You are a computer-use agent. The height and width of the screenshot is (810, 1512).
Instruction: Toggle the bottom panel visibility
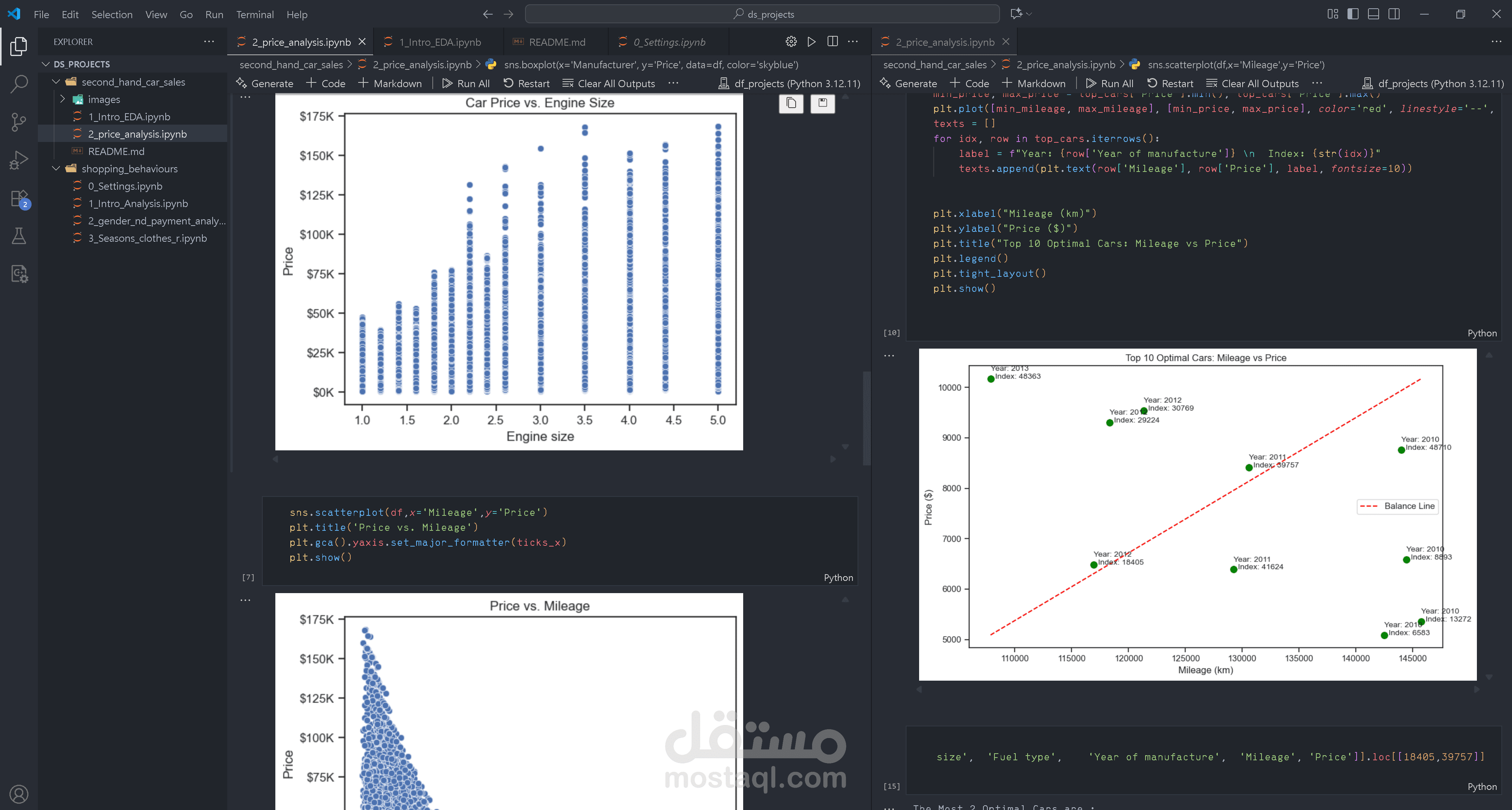[x=1373, y=14]
